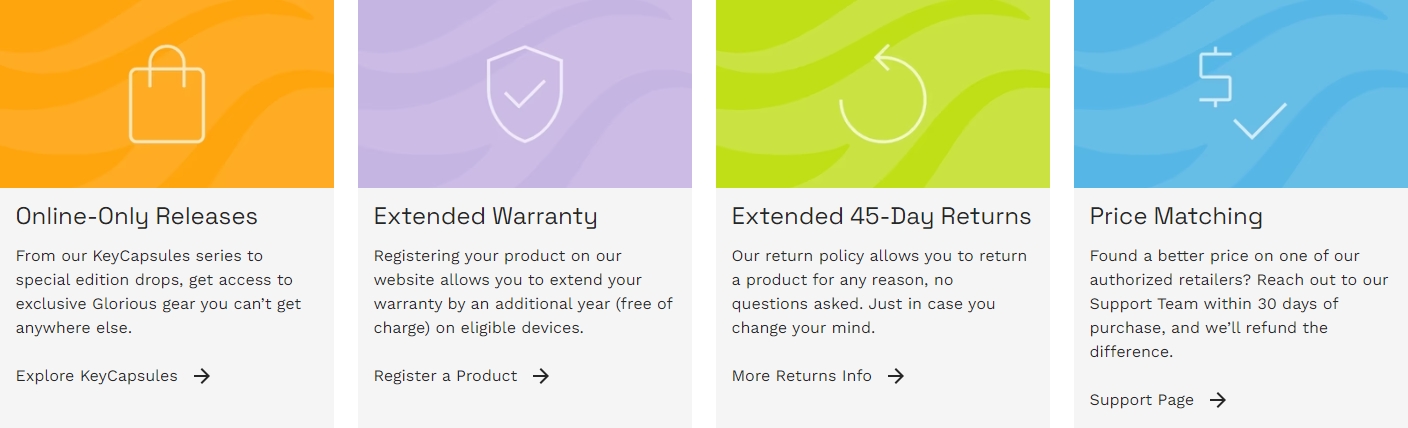Click arrow after More Returns Info
The width and height of the screenshot is (1408, 428).
[896, 376]
